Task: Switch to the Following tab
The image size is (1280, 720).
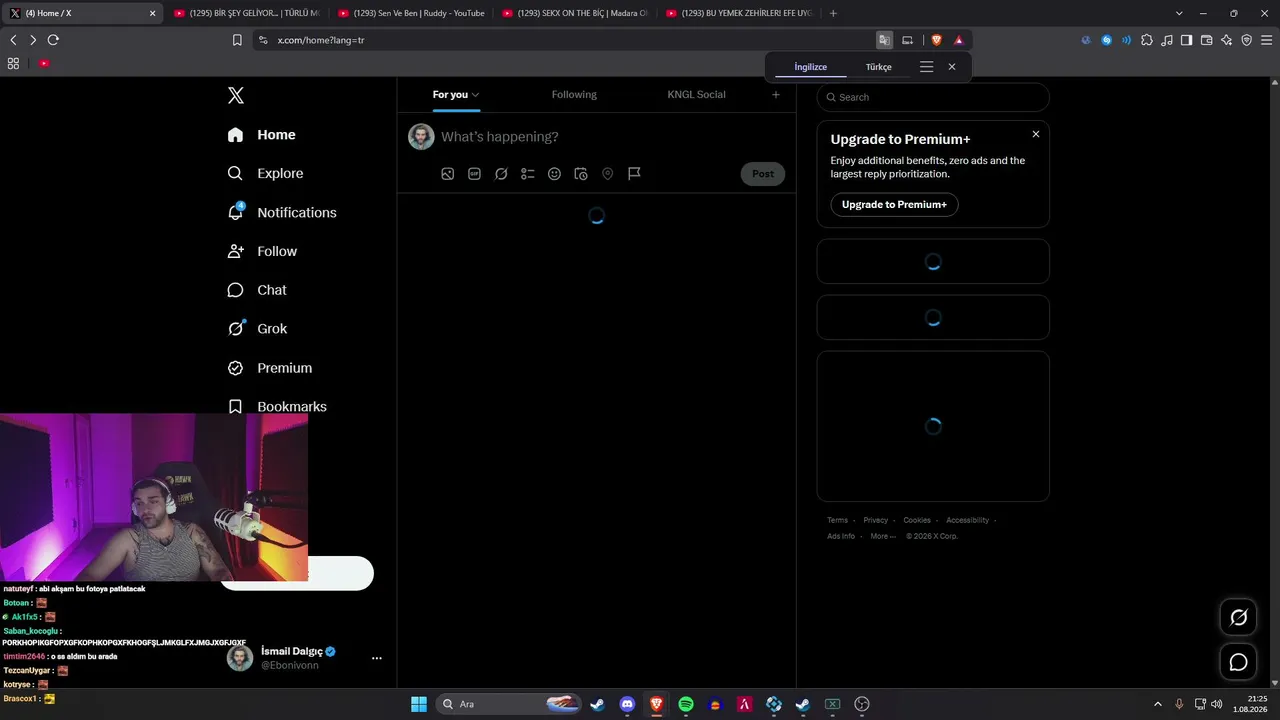Action: [x=574, y=95]
